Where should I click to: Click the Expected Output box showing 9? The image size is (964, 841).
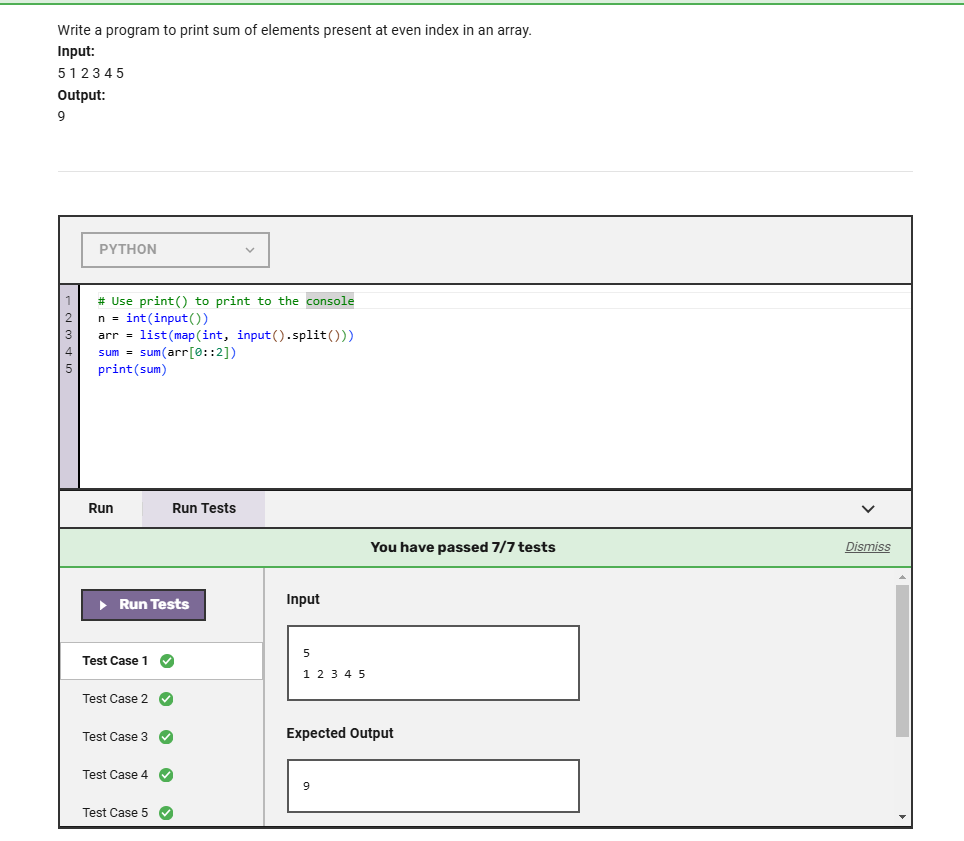click(x=432, y=785)
